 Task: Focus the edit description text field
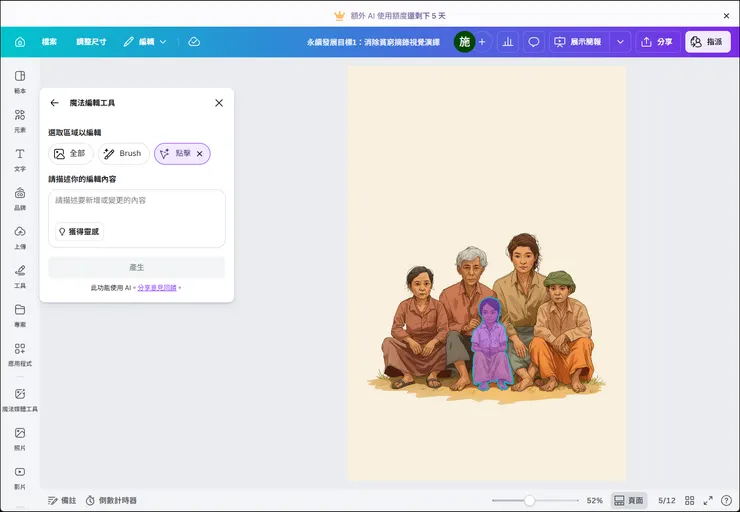pos(137,218)
